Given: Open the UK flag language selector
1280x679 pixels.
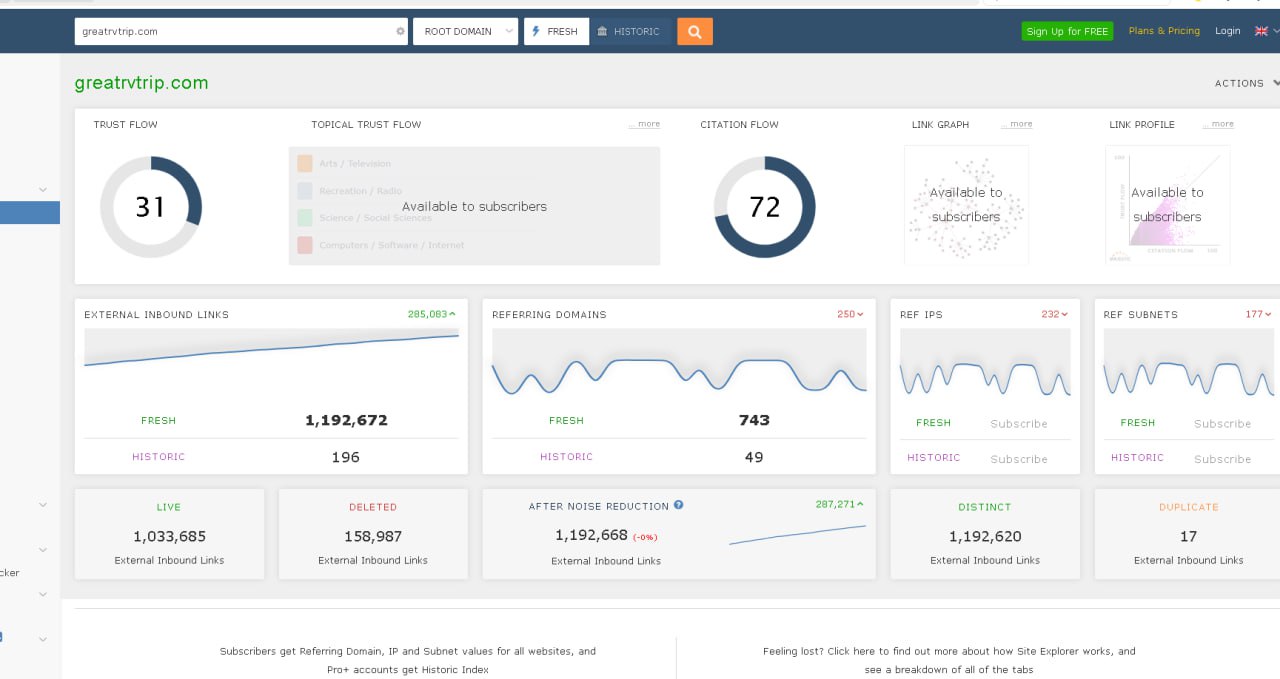Looking at the screenshot, I should 1262,31.
